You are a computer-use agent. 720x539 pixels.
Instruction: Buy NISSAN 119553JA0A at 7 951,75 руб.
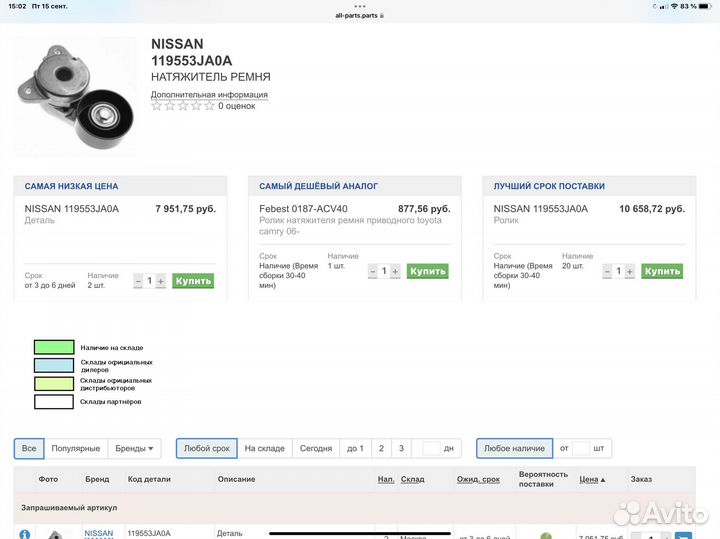pyautogui.click(x=193, y=281)
